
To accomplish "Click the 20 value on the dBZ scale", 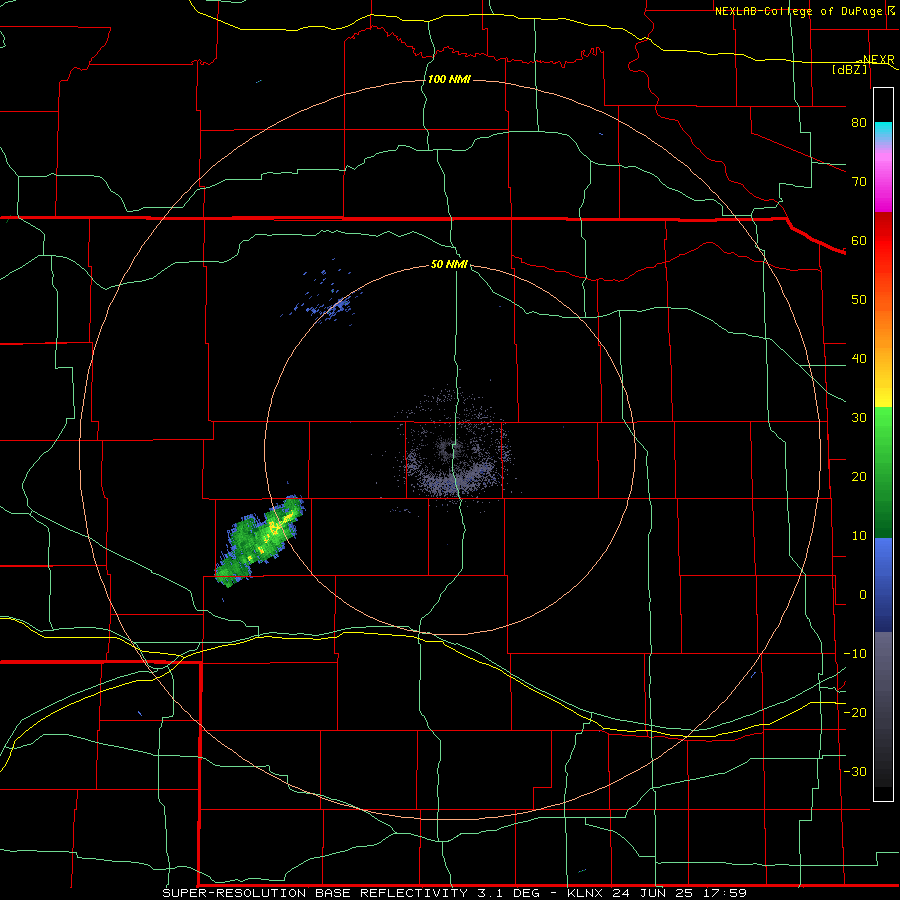I will [859, 477].
